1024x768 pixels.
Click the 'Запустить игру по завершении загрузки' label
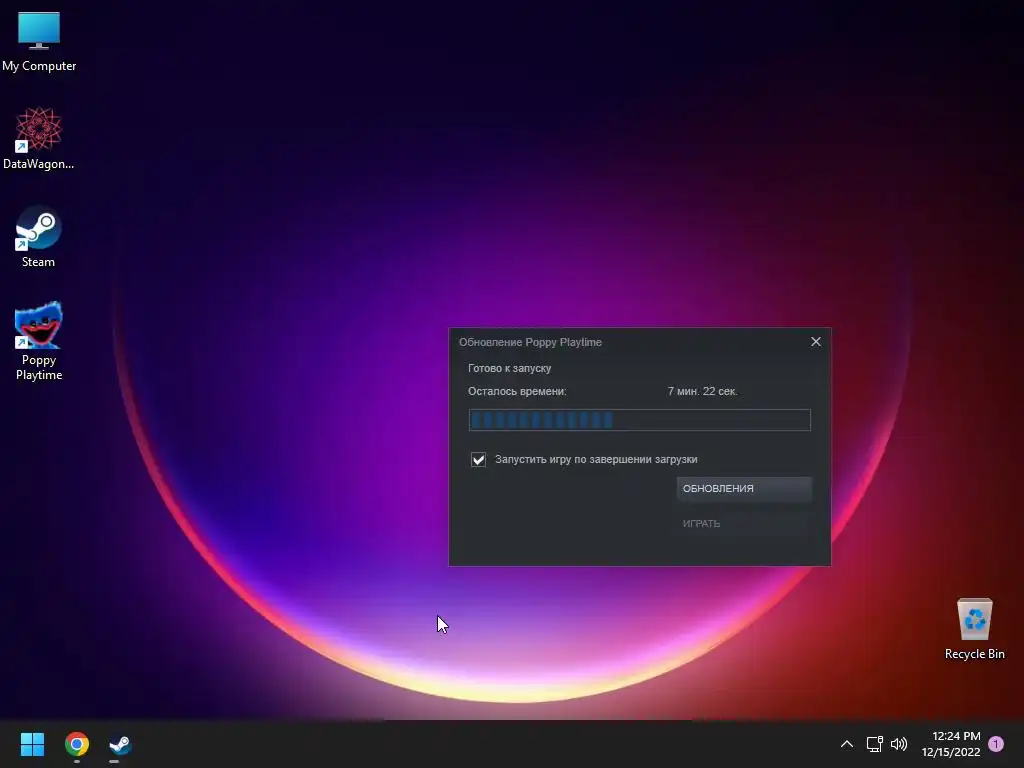596,459
